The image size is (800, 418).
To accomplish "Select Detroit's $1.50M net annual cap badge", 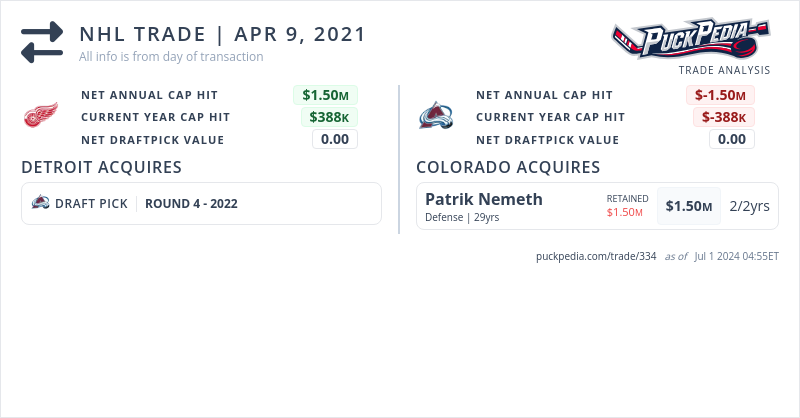I will tap(325, 95).
